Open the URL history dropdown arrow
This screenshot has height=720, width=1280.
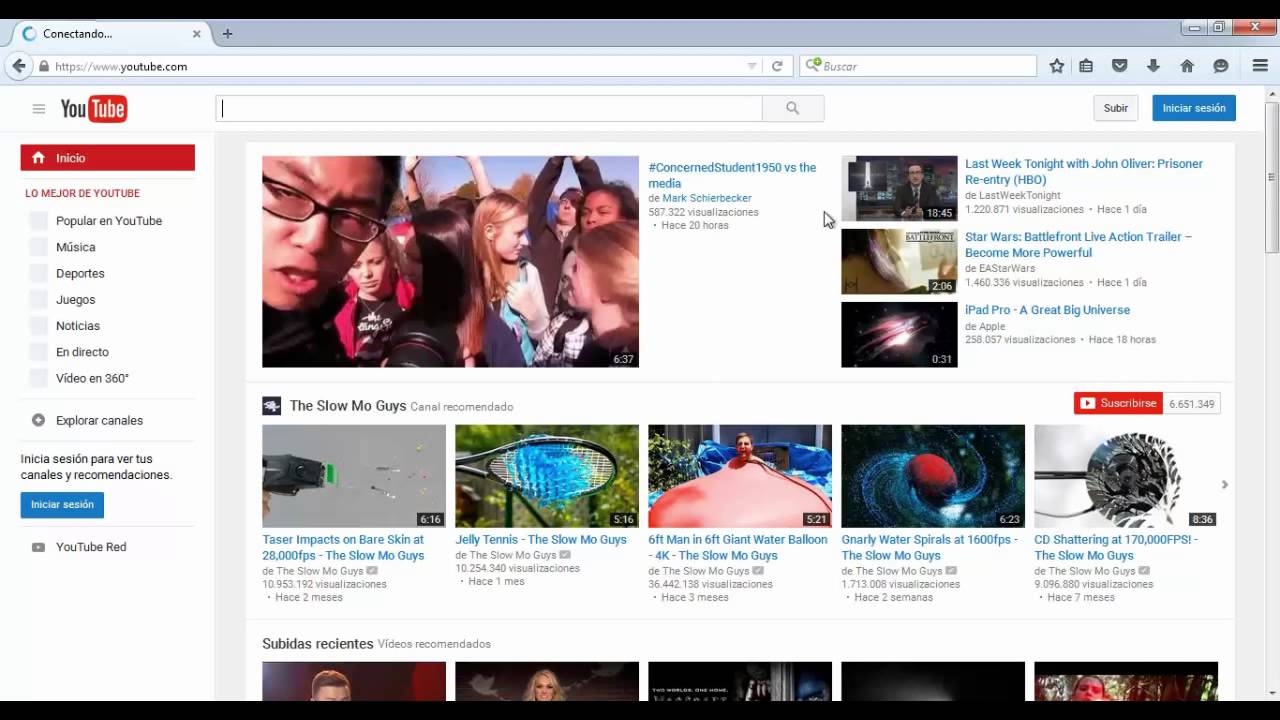752,66
